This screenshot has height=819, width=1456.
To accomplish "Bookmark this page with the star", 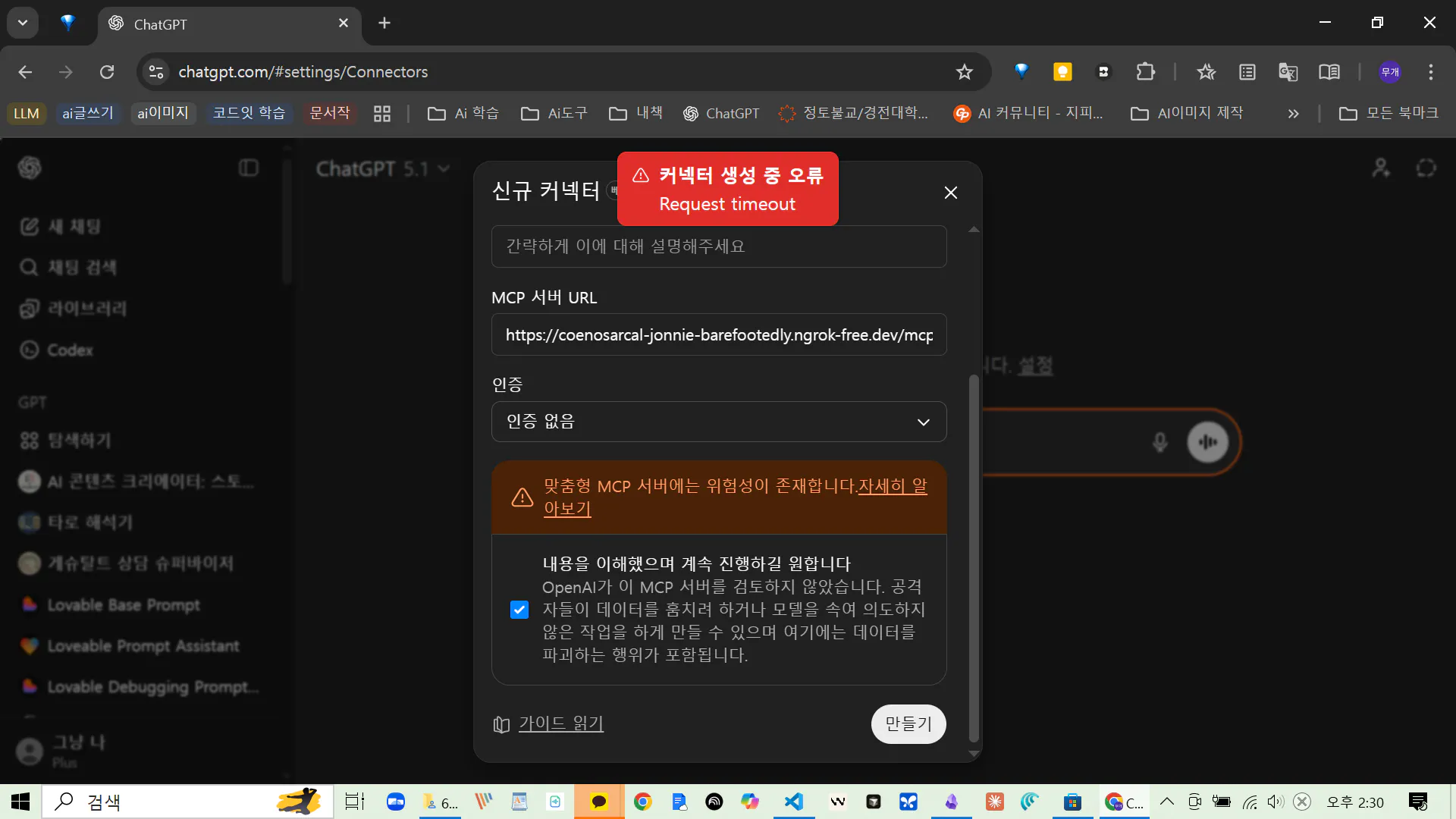I will pos(964,72).
